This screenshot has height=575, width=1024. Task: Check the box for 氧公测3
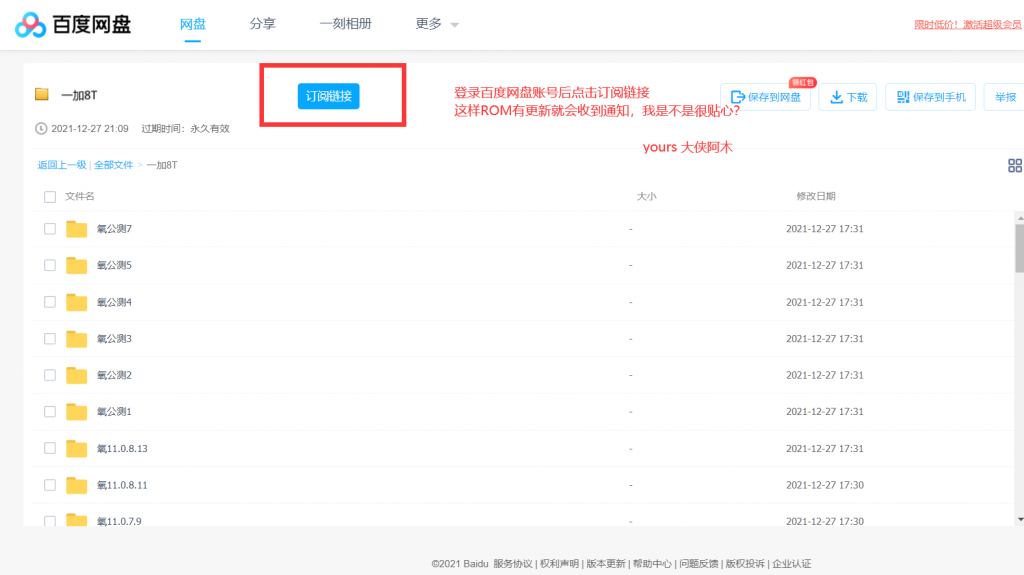pyautogui.click(x=50, y=338)
